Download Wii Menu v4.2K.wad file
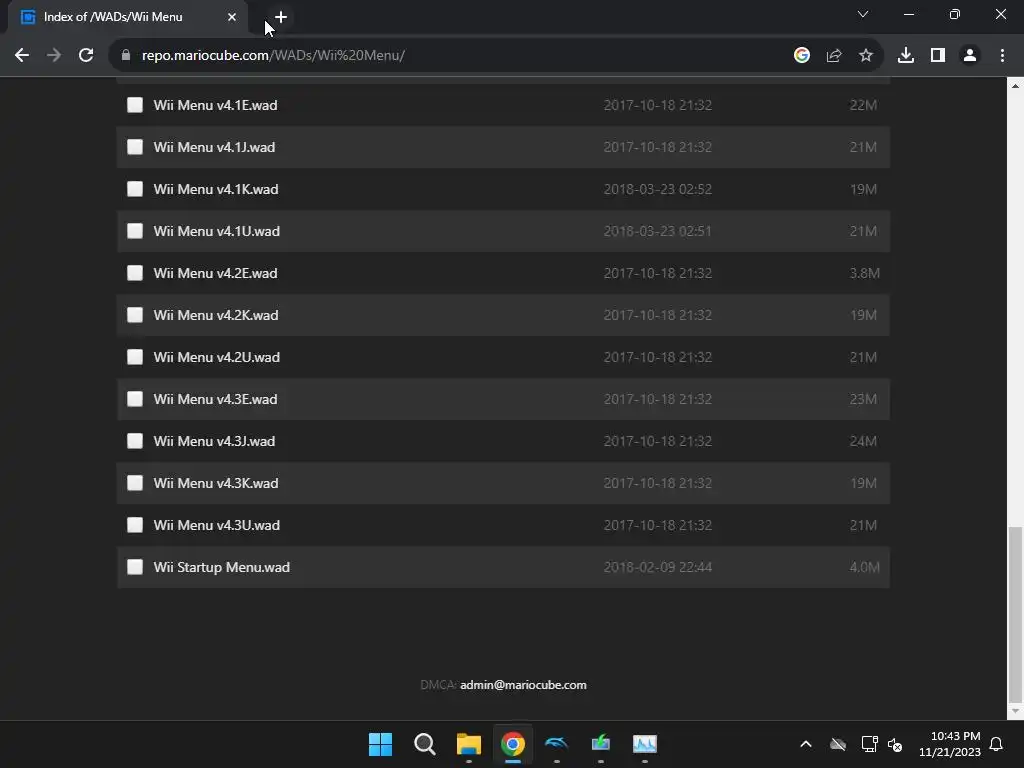The image size is (1024, 768). pyautogui.click(x=216, y=315)
